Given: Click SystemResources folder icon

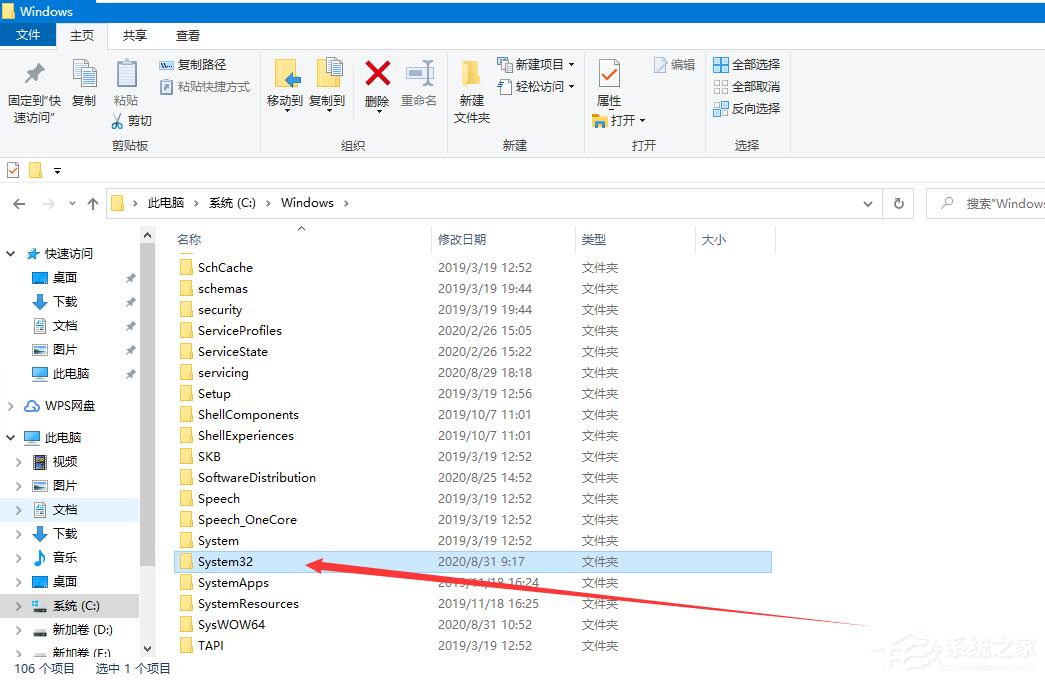Looking at the screenshot, I should pyautogui.click(x=187, y=604).
